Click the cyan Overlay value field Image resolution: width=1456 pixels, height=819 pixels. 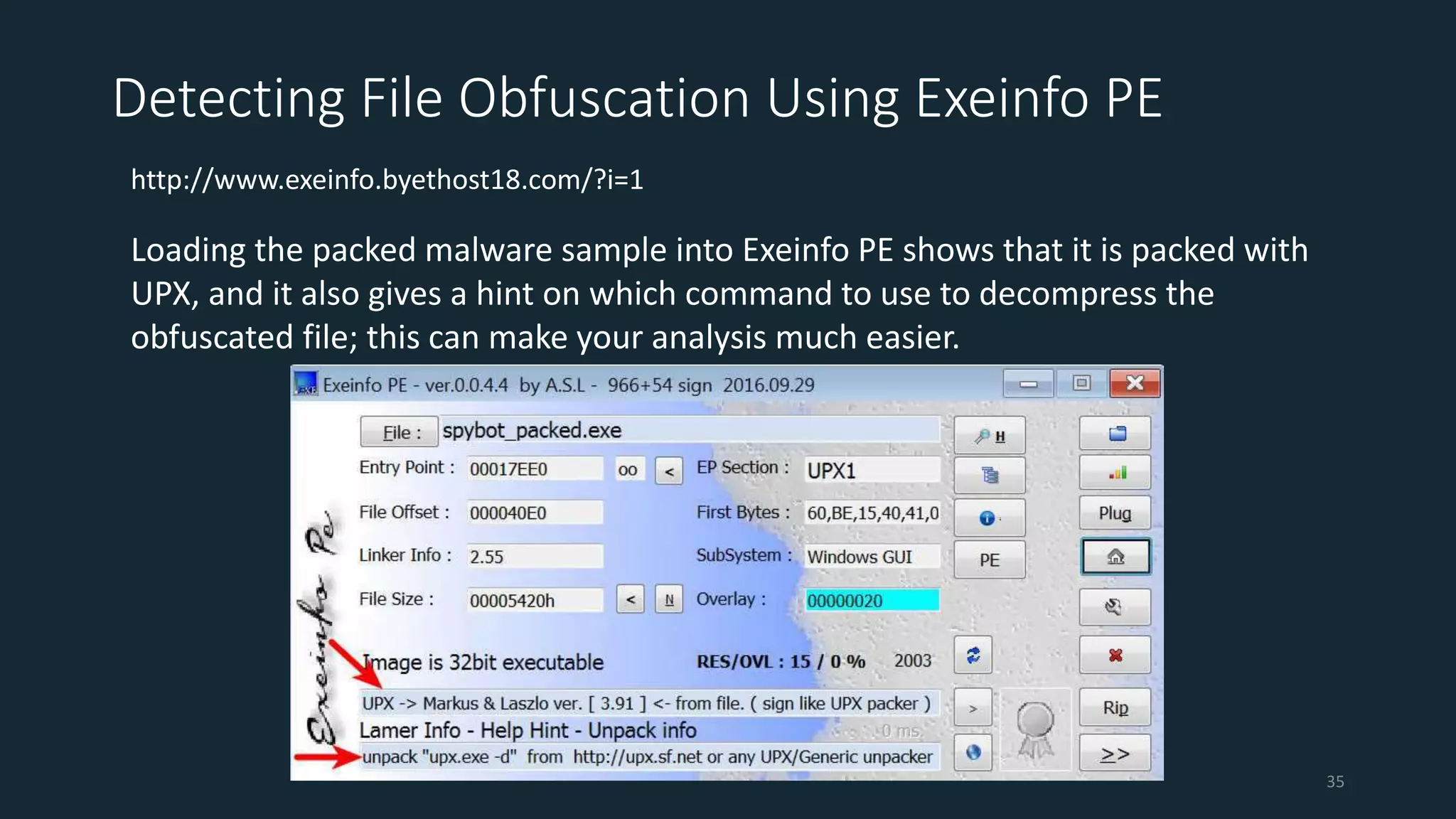coord(872,601)
